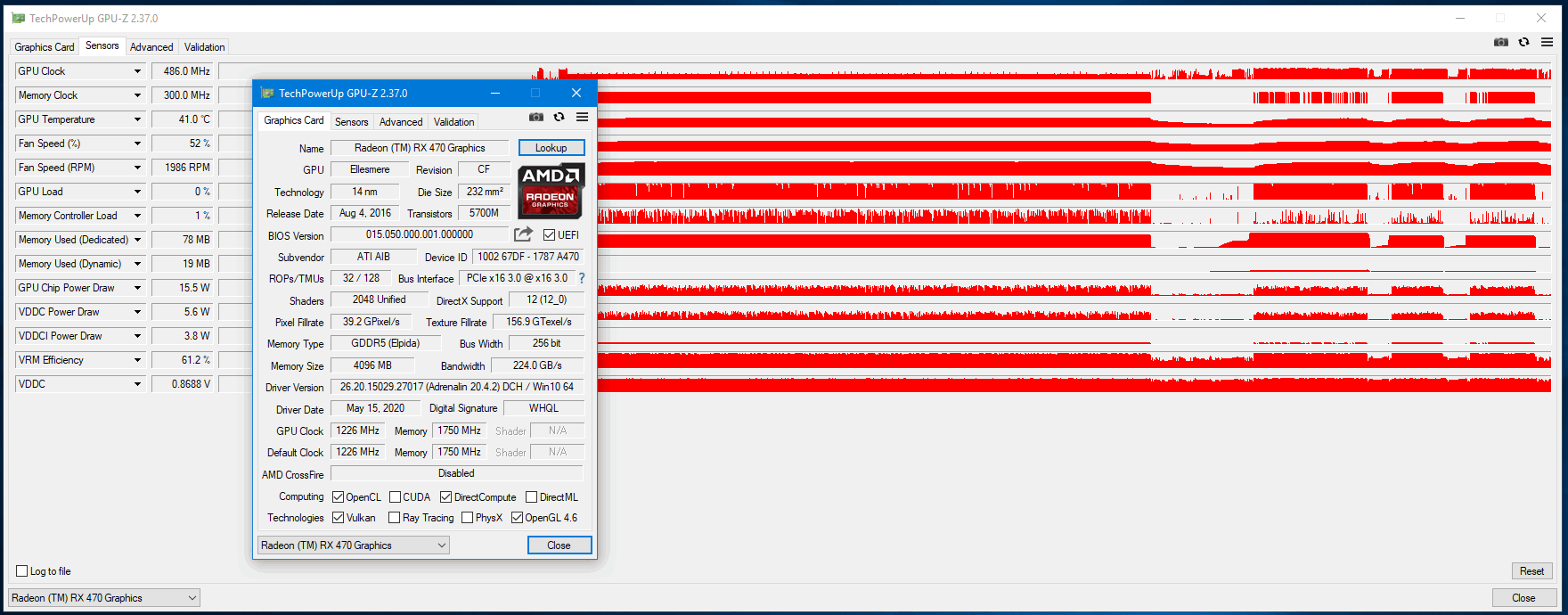The image size is (1568, 615).
Task: Open VDDC sensor dropdown
Action: coord(137,384)
